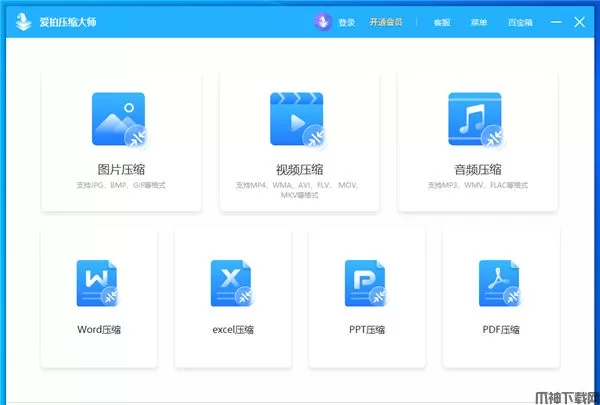Open the Excel compression icon
Screen dimensions: 600x405
(x=232, y=283)
